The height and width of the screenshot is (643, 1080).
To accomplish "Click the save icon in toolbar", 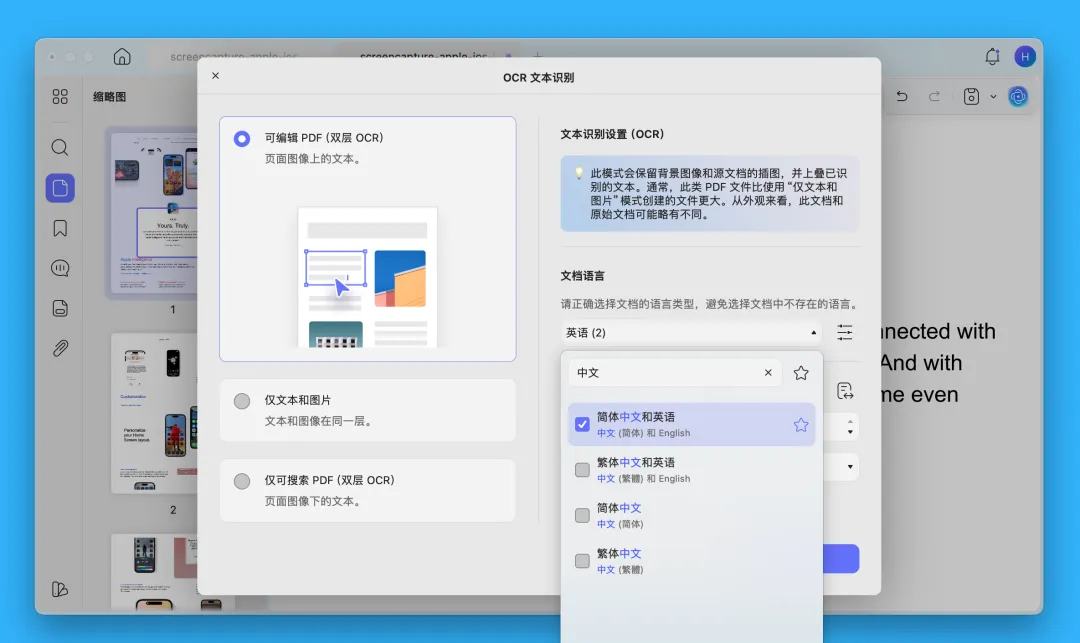I will (x=970, y=96).
